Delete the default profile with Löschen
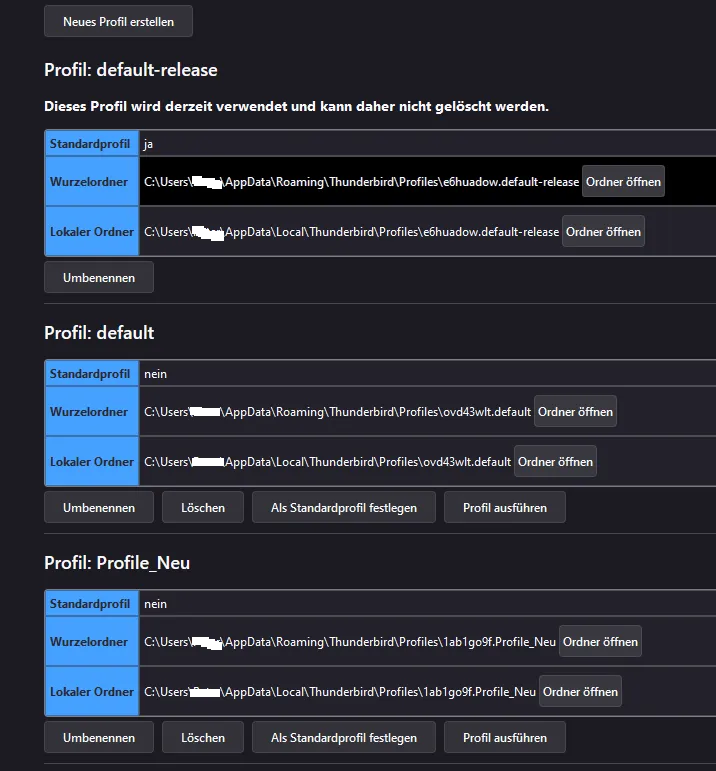Viewport: 716px width, 771px height. click(x=203, y=507)
